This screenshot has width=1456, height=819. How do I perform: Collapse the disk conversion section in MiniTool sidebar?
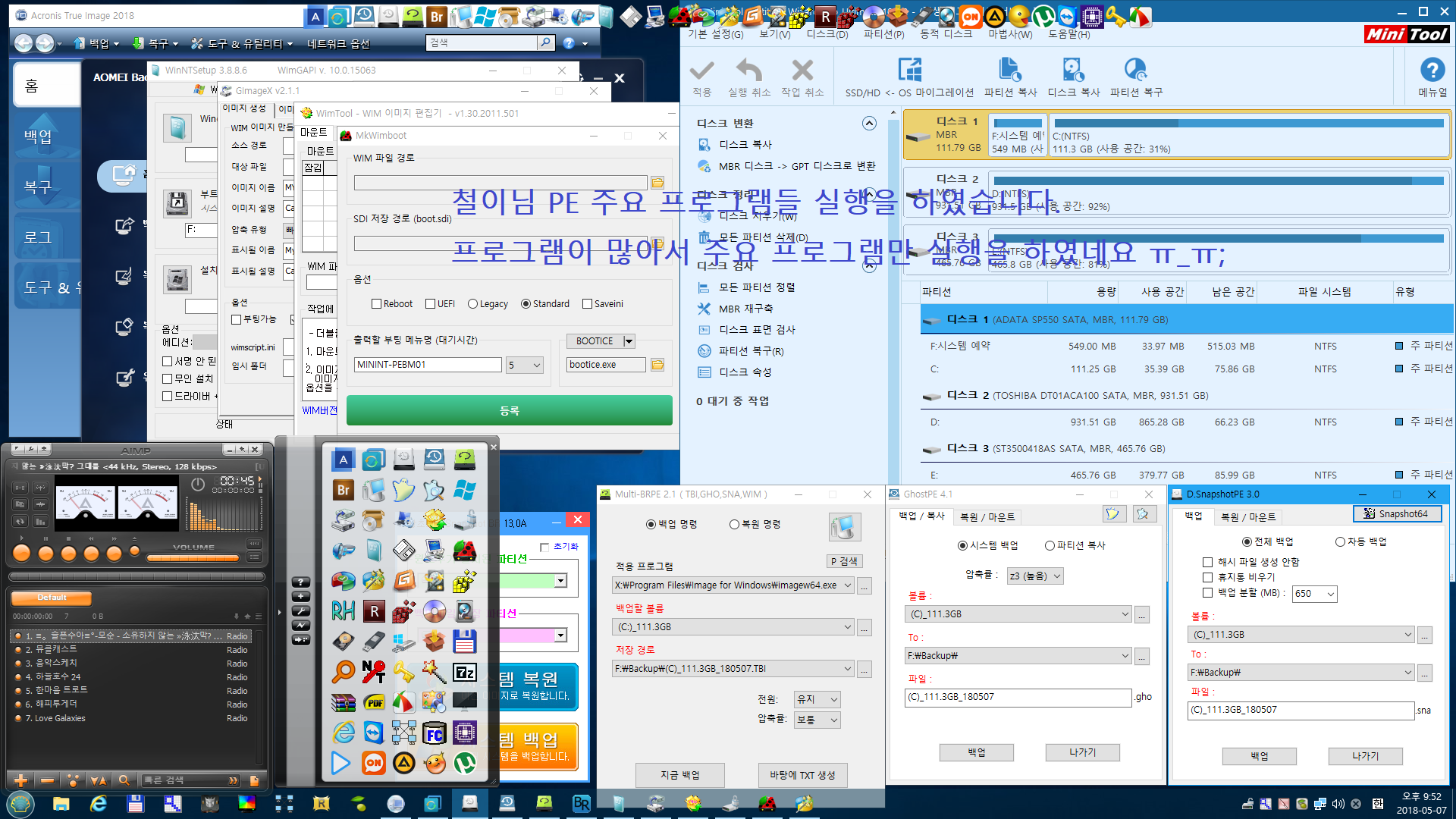click(x=869, y=123)
